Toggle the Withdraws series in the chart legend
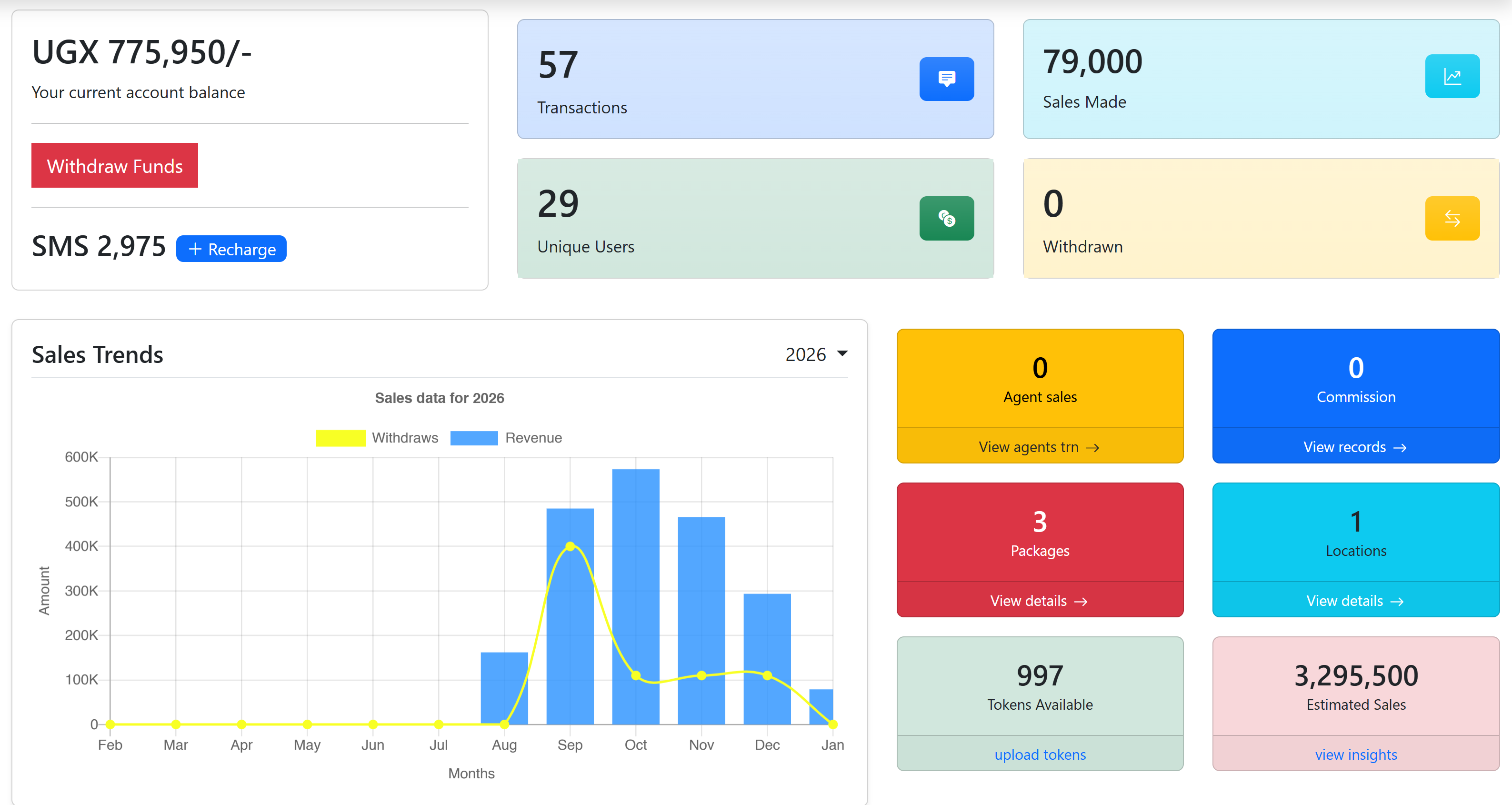Screen dimensions: 1512x805 [x=378, y=437]
